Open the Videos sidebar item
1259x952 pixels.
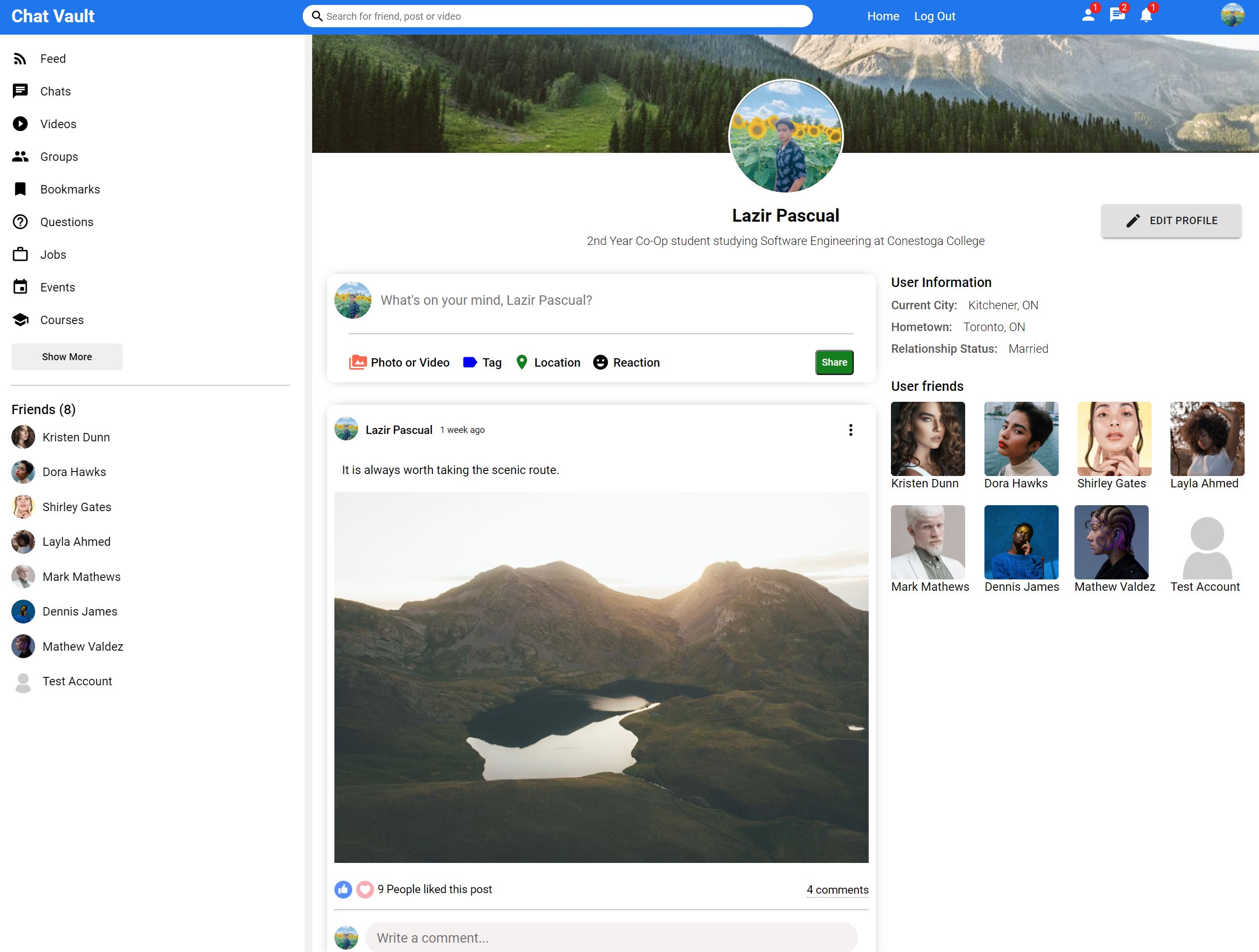tap(57, 124)
